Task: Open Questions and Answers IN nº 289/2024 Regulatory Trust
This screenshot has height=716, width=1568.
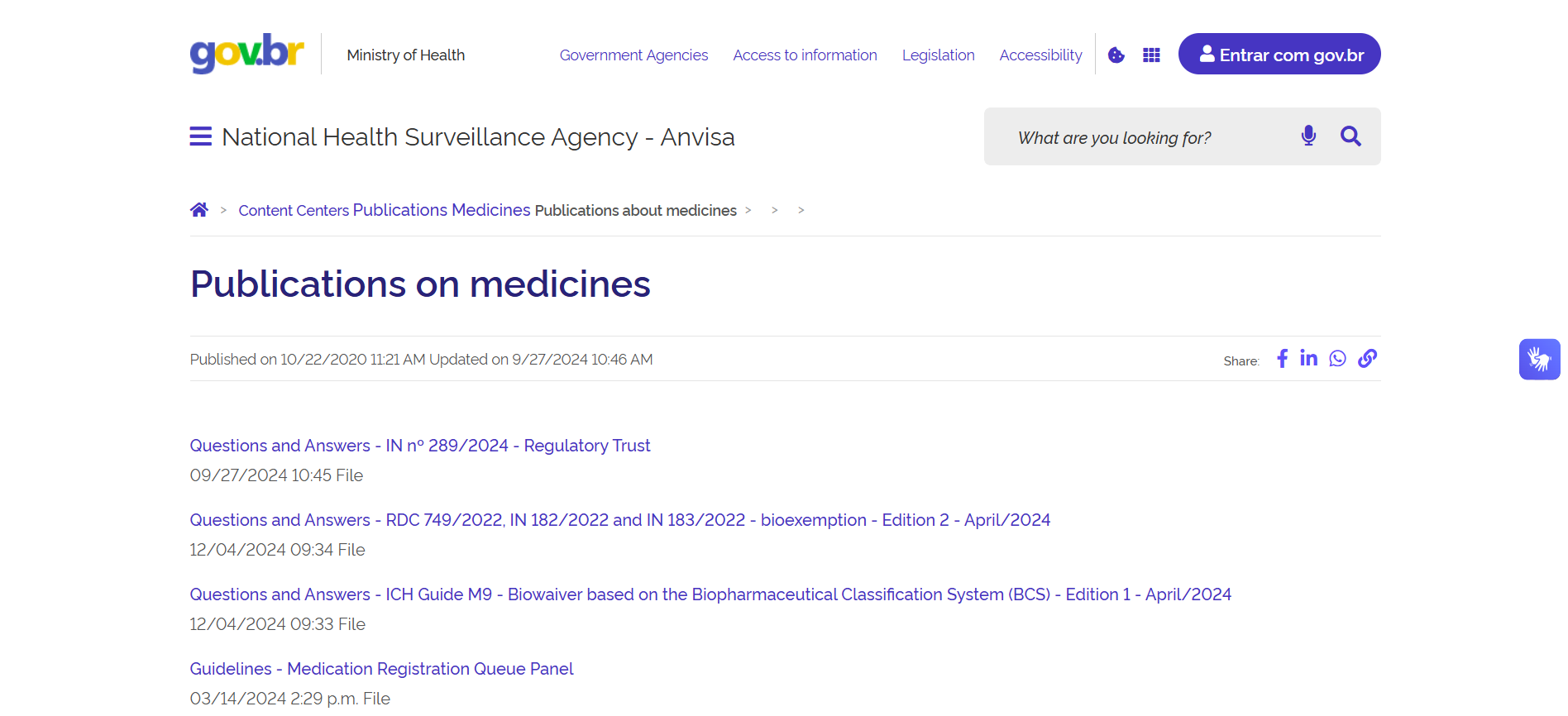Action: point(420,446)
